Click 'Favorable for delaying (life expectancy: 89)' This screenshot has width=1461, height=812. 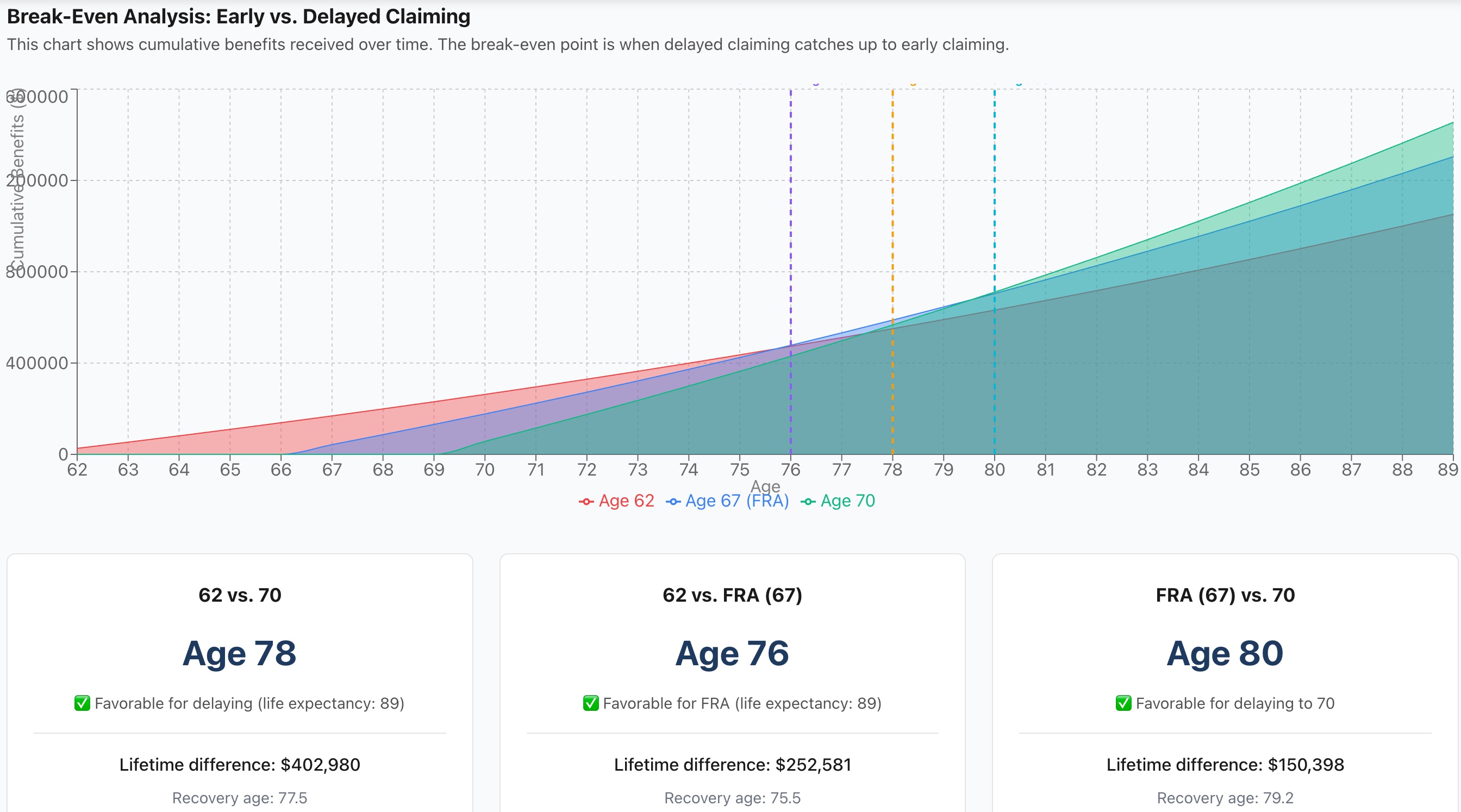[249, 703]
